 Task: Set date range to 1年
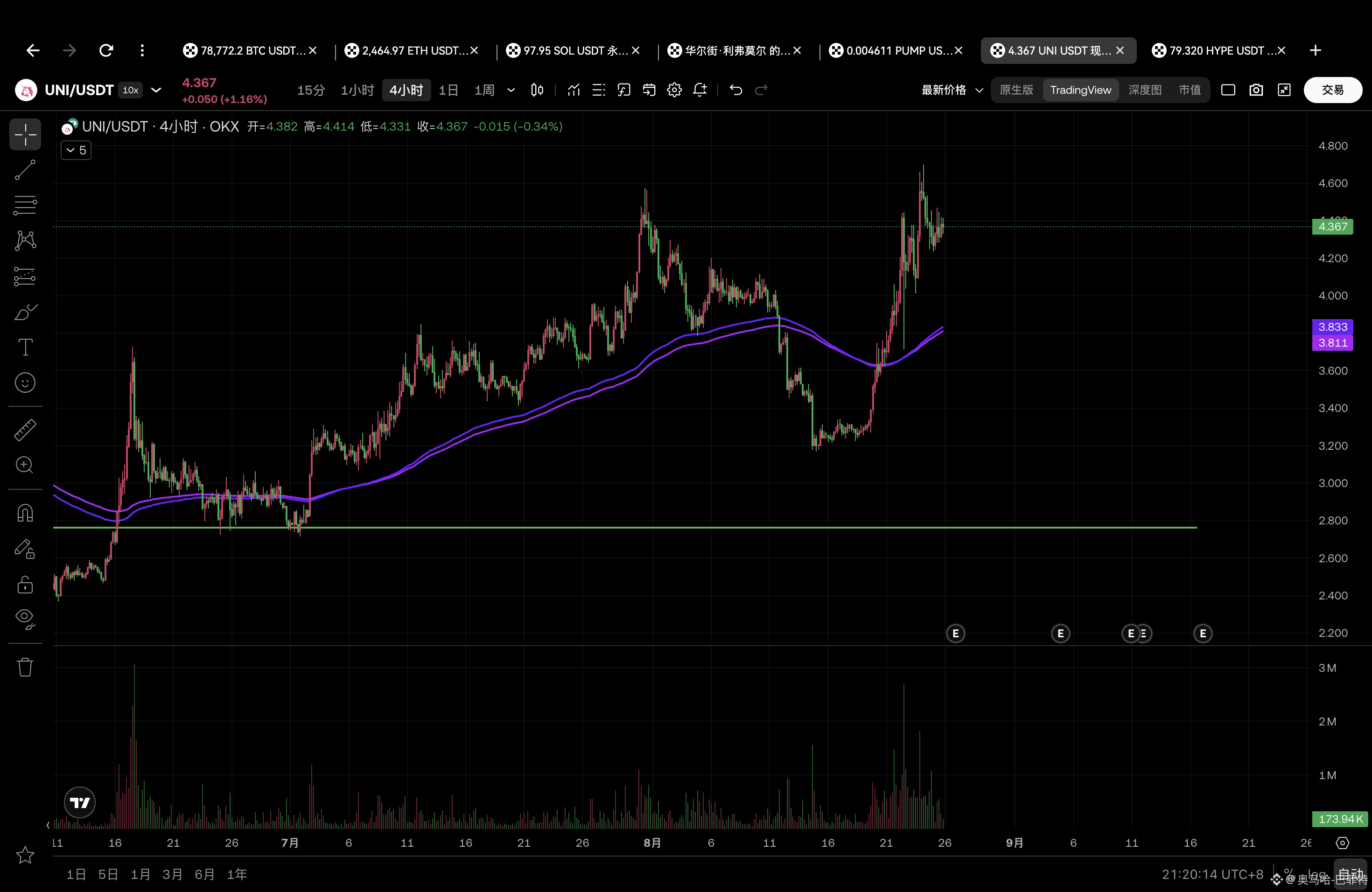click(237, 875)
